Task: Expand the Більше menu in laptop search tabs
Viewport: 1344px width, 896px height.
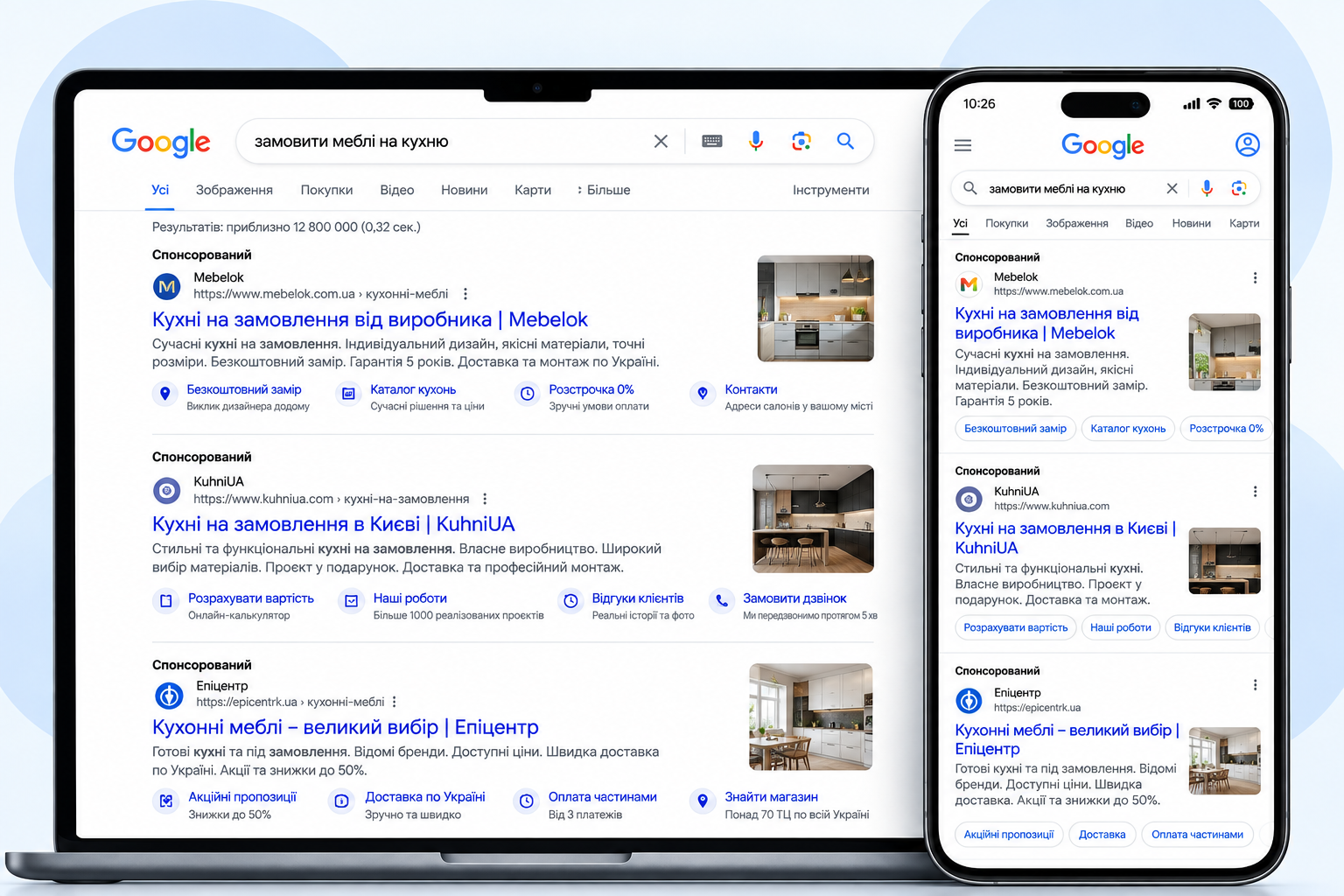Action: [604, 190]
